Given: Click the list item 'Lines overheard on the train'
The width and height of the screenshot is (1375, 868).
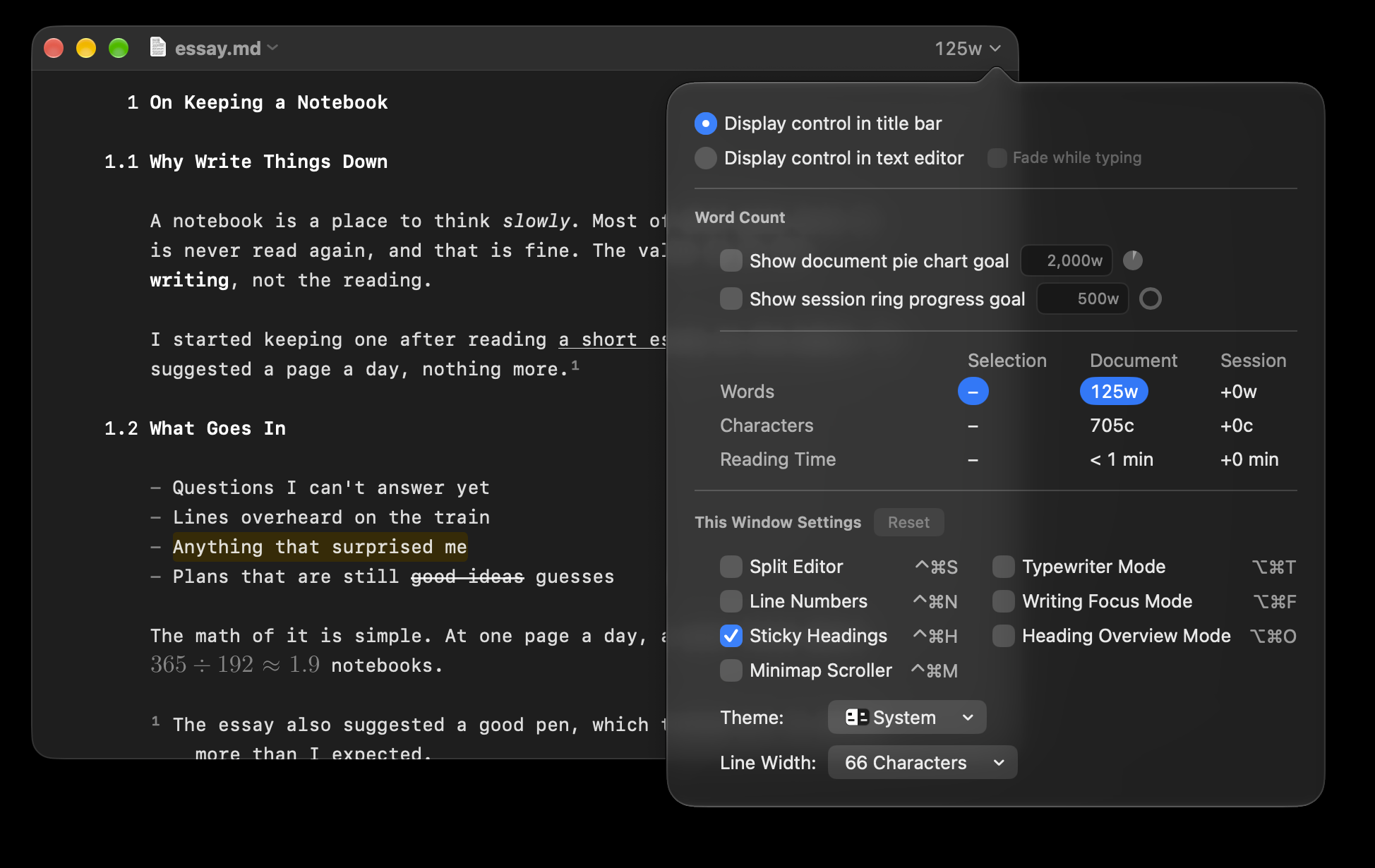Looking at the screenshot, I should click(x=331, y=517).
